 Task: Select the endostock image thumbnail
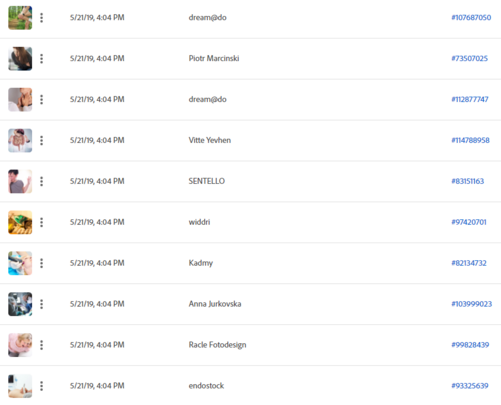[x=20, y=386]
